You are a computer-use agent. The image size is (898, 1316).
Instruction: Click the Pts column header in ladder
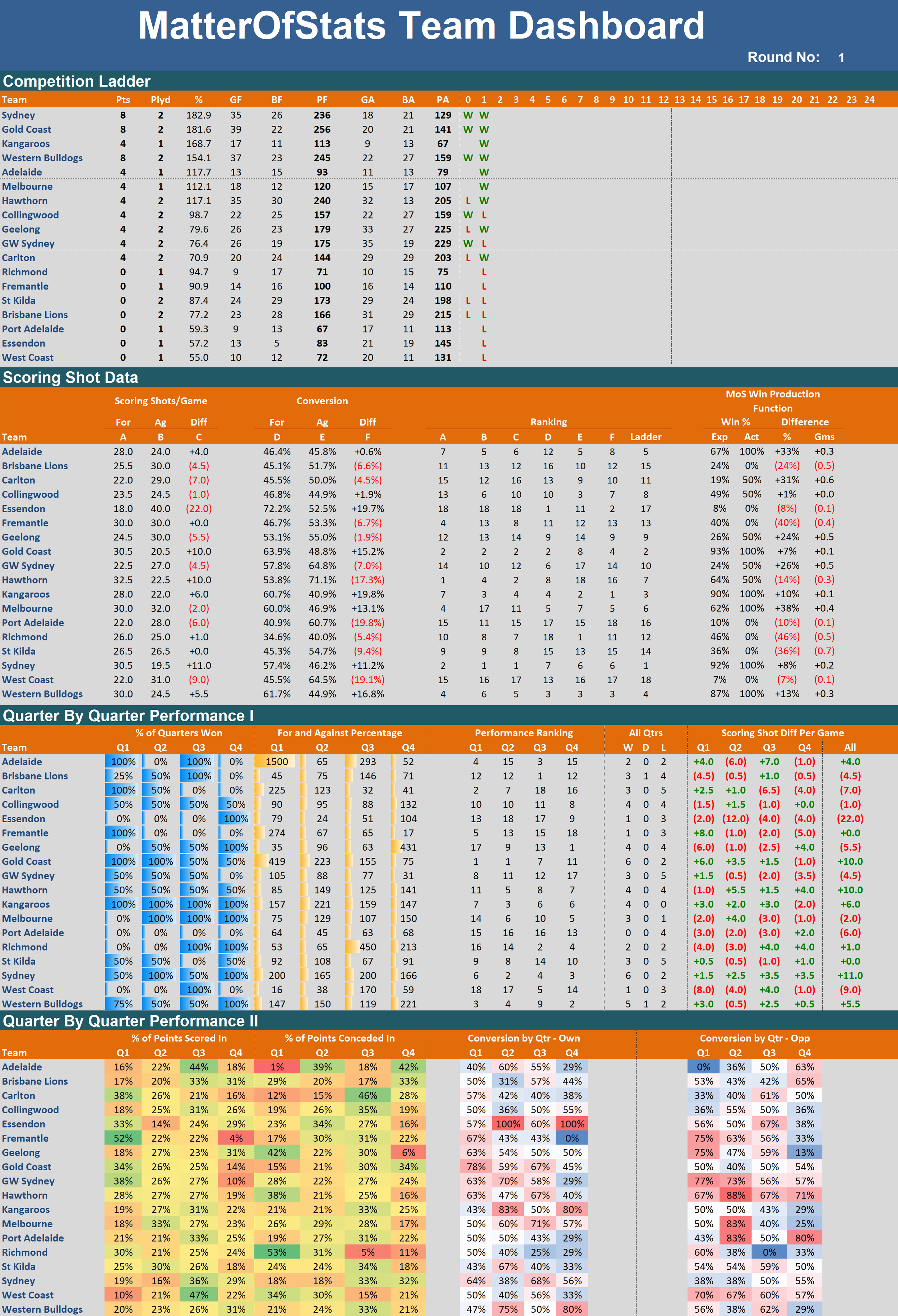pyautogui.click(x=123, y=100)
